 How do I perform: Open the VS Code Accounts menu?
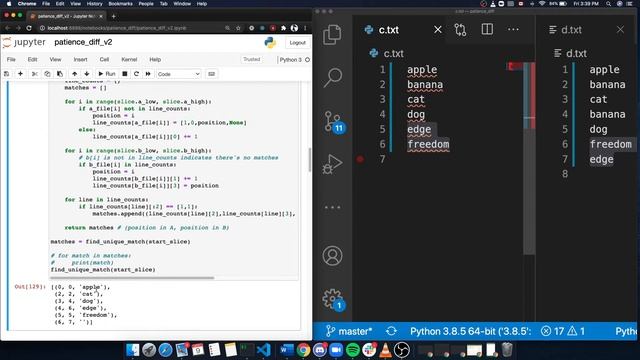click(332, 256)
